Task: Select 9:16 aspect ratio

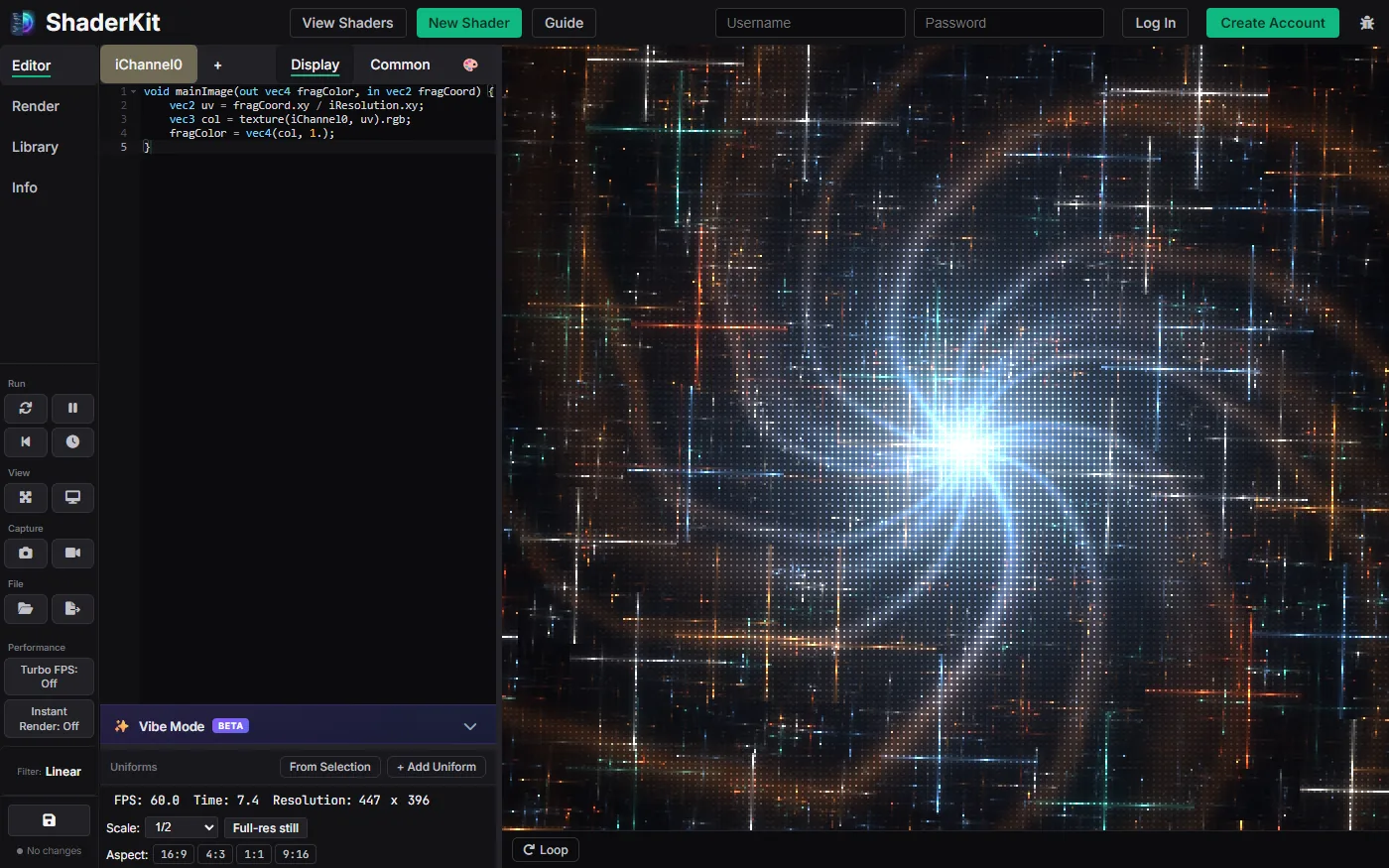Action: click(296, 854)
